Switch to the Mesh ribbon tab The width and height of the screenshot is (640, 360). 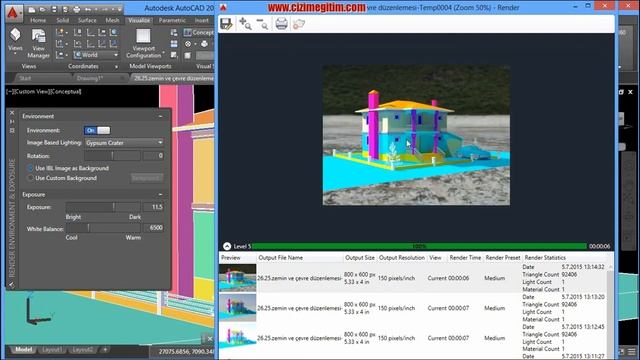pyautogui.click(x=112, y=20)
